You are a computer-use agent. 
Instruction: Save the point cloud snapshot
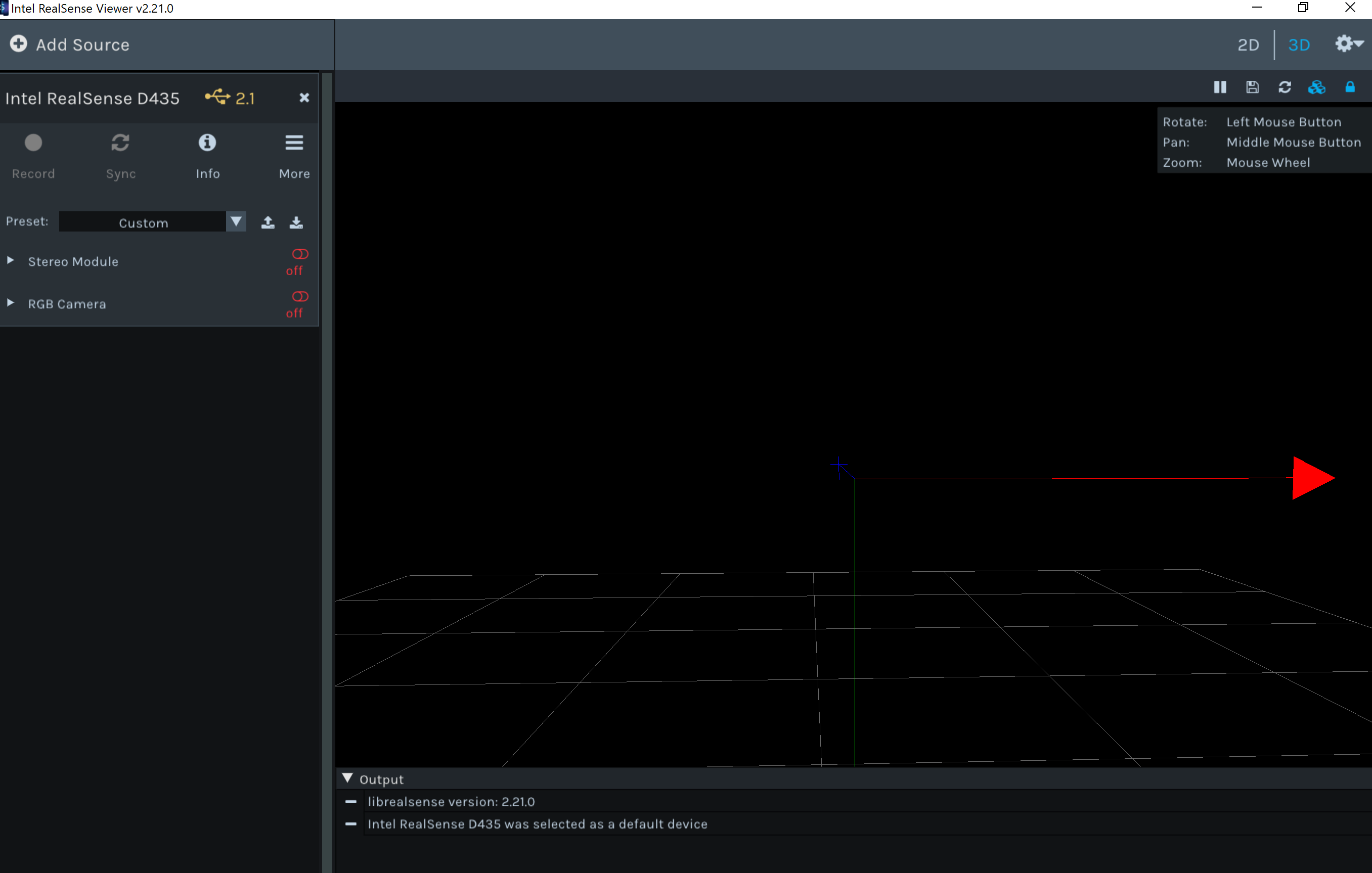click(1252, 86)
